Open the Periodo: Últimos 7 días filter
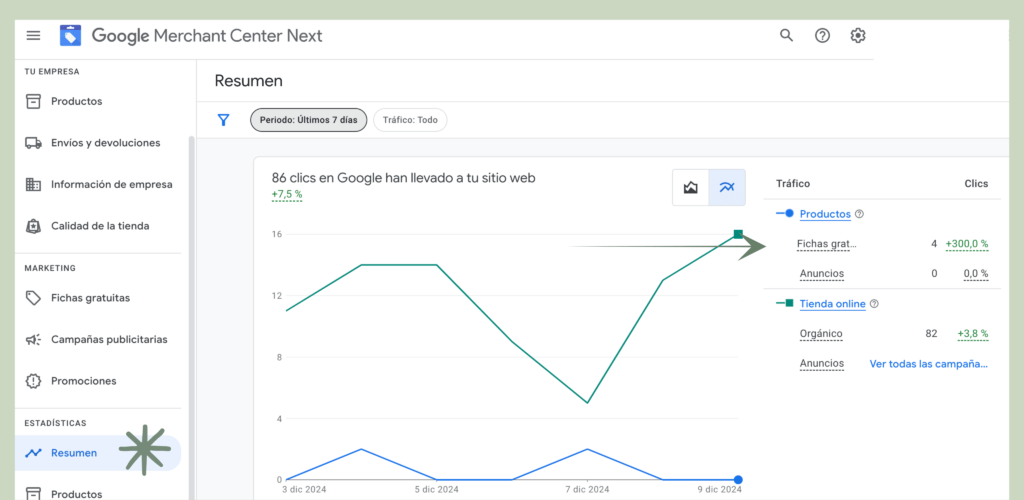 tap(308, 120)
